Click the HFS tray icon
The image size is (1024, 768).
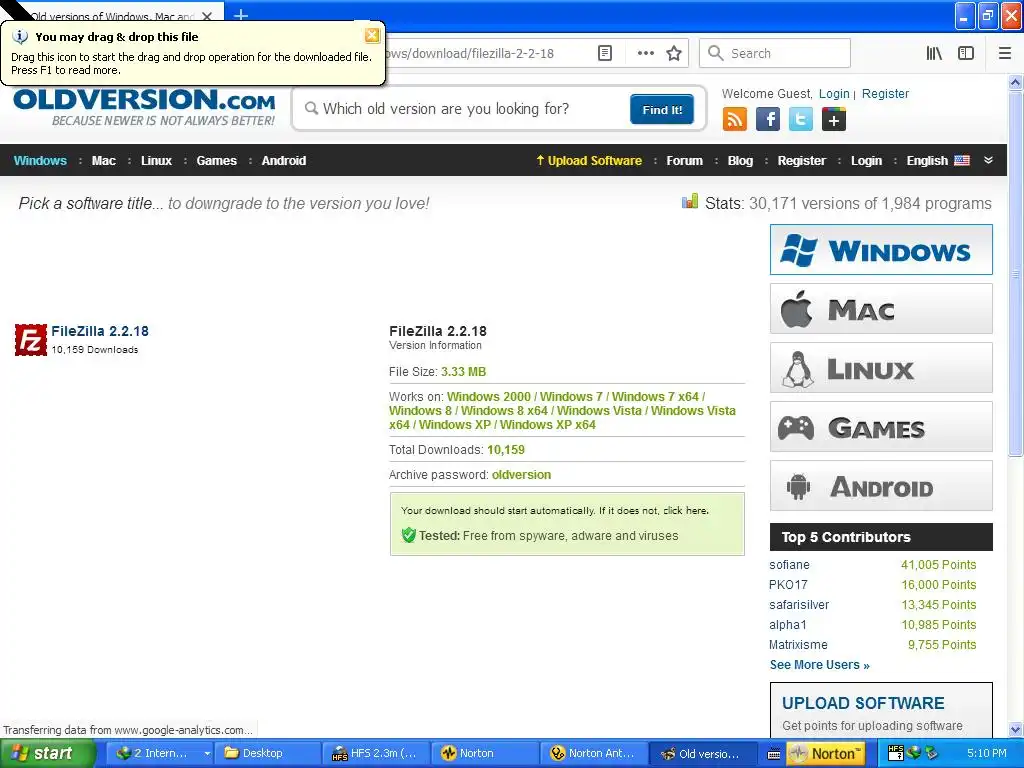(x=896, y=752)
